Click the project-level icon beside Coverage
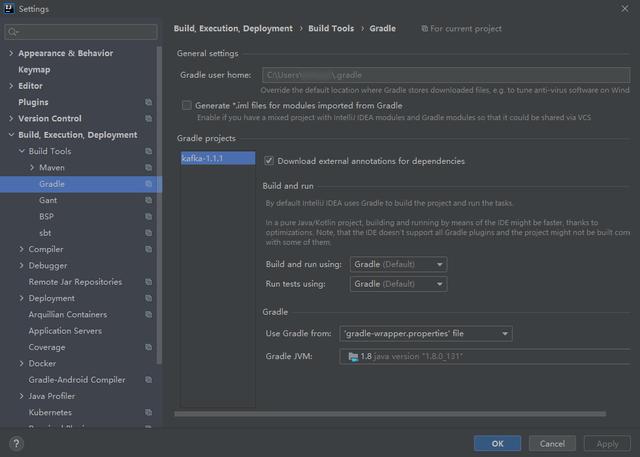 (x=149, y=347)
